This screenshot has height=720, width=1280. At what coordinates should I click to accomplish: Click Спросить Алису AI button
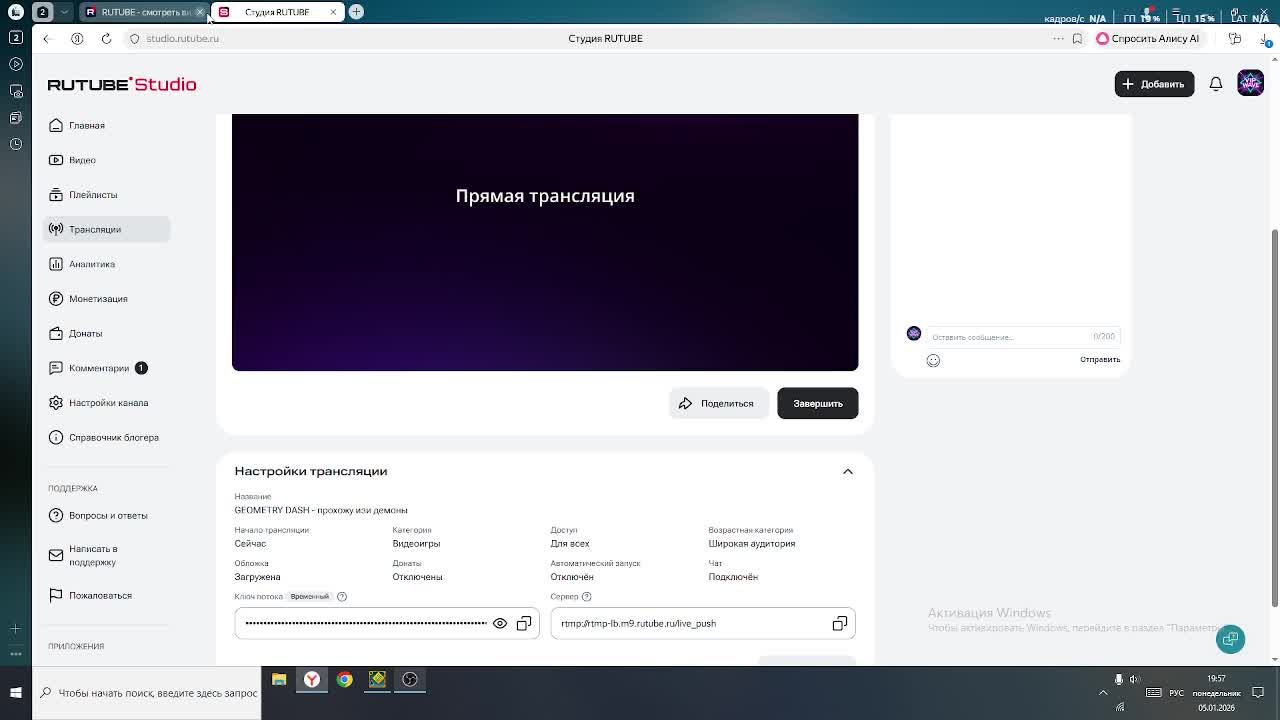1148,38
